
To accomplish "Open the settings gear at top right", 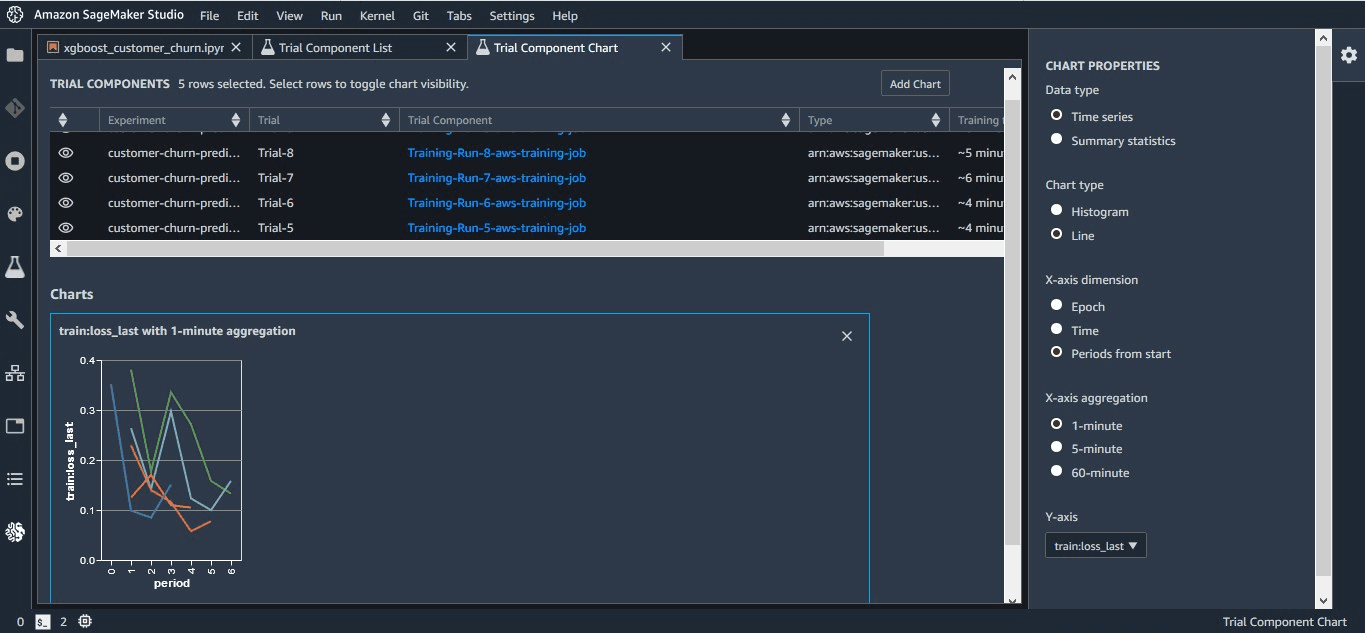I will [x=1349, y=54].
